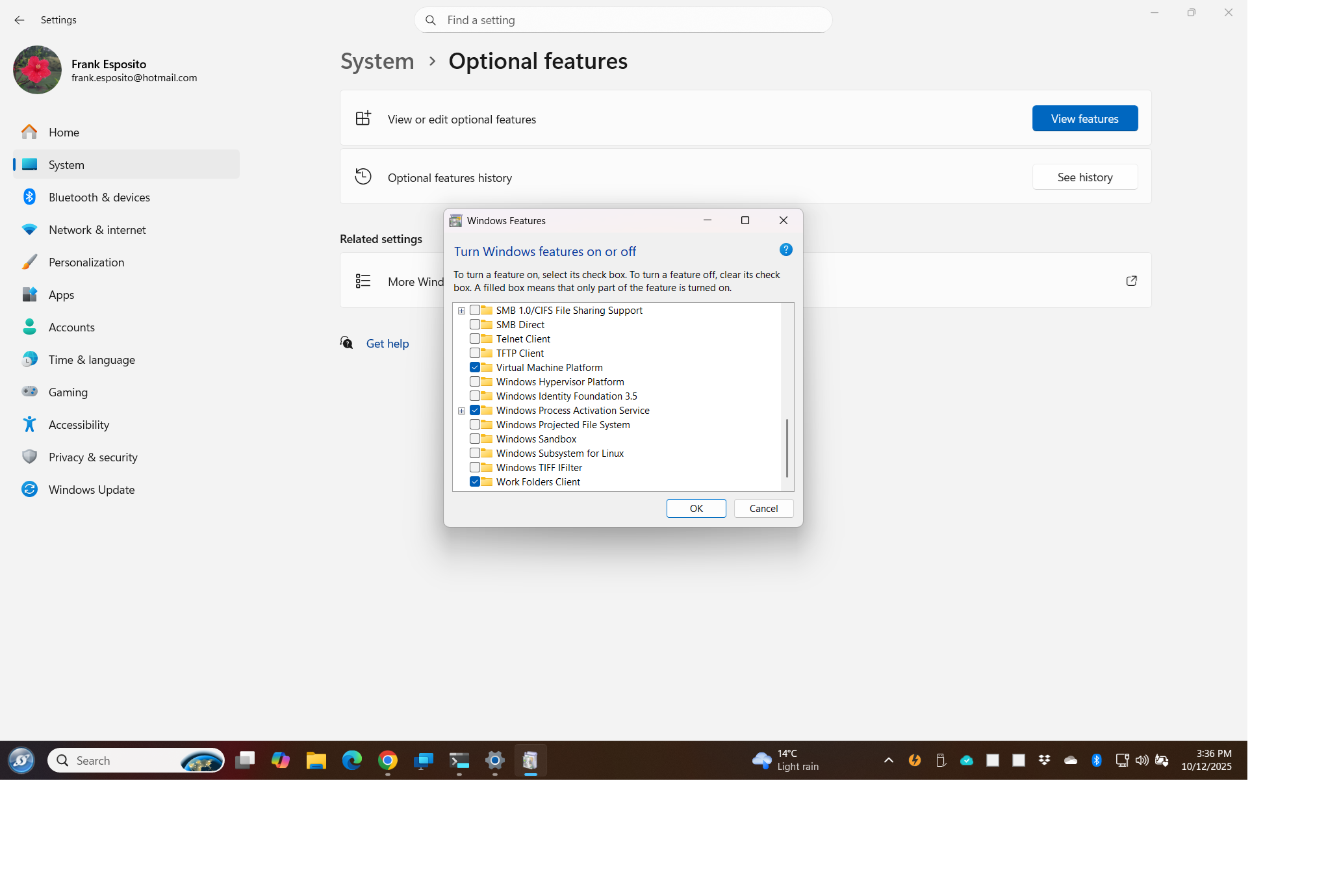Open Network & internet wifi icon
1339x896 pixels.
point(29,229)
